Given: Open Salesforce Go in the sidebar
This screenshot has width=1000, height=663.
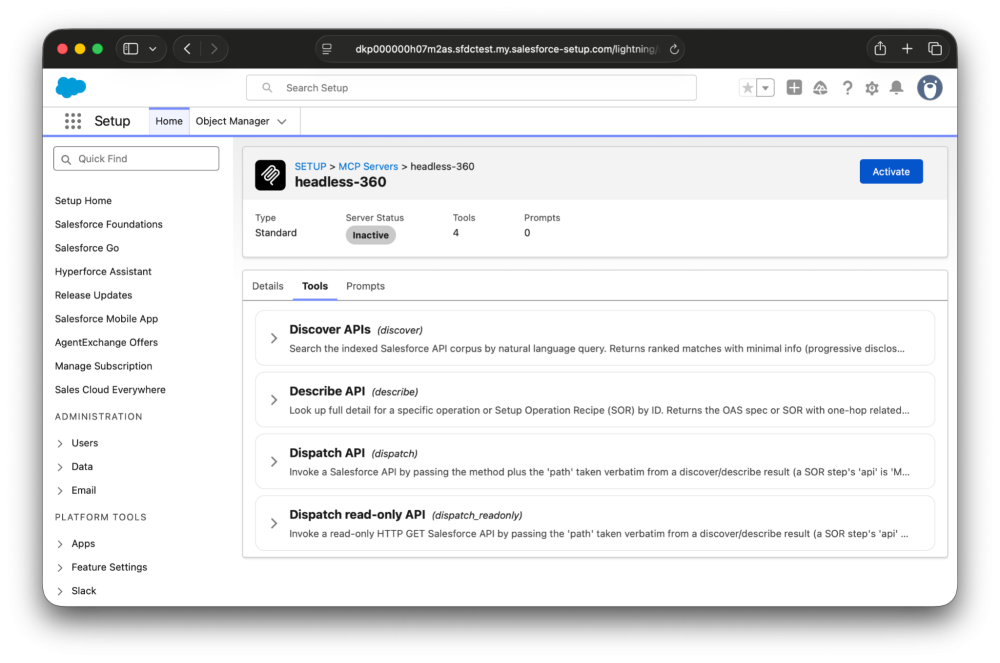Looking at the screenshot, I should (x=87, y=248).
